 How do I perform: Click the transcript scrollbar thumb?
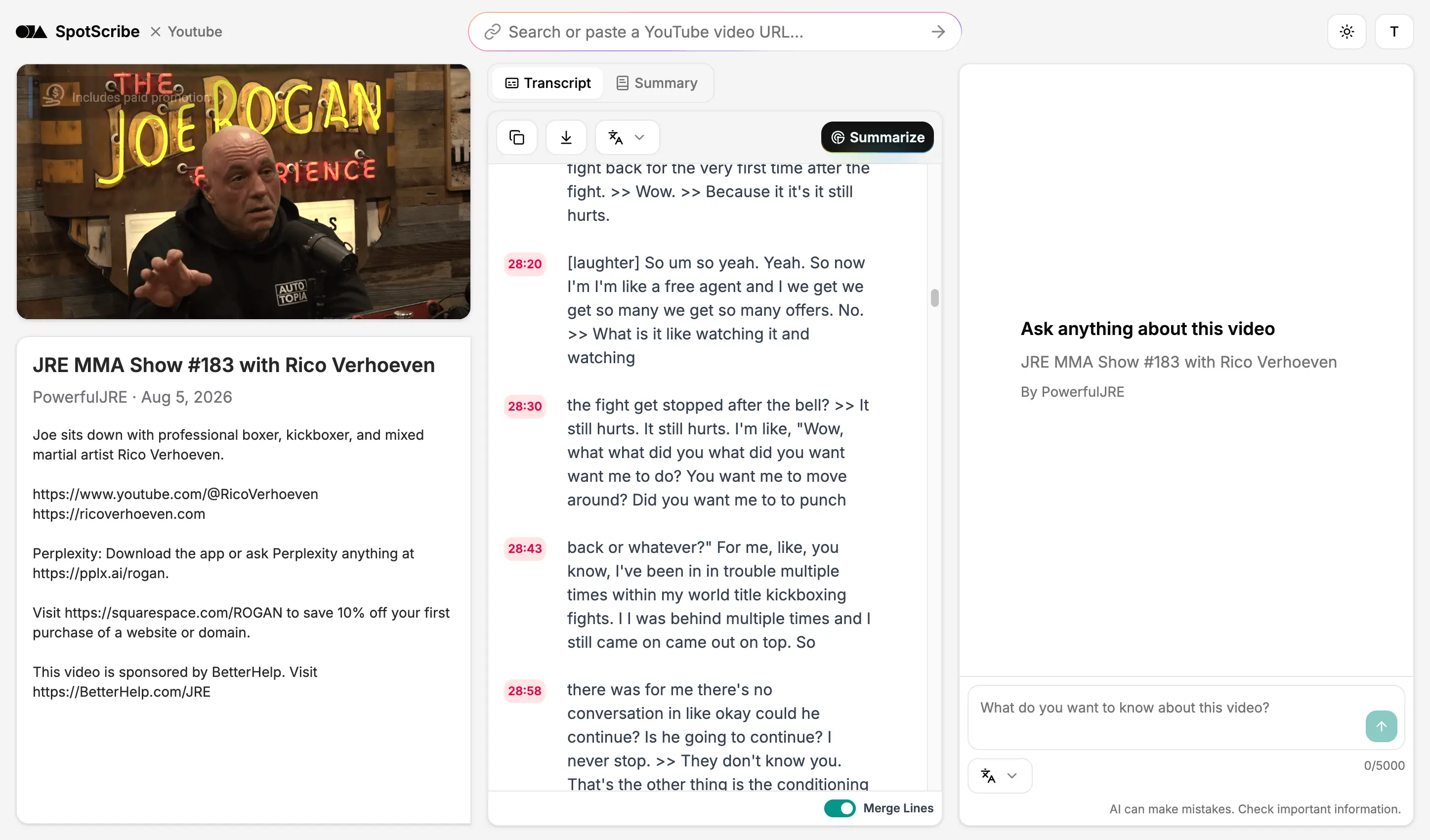point(934,298)
